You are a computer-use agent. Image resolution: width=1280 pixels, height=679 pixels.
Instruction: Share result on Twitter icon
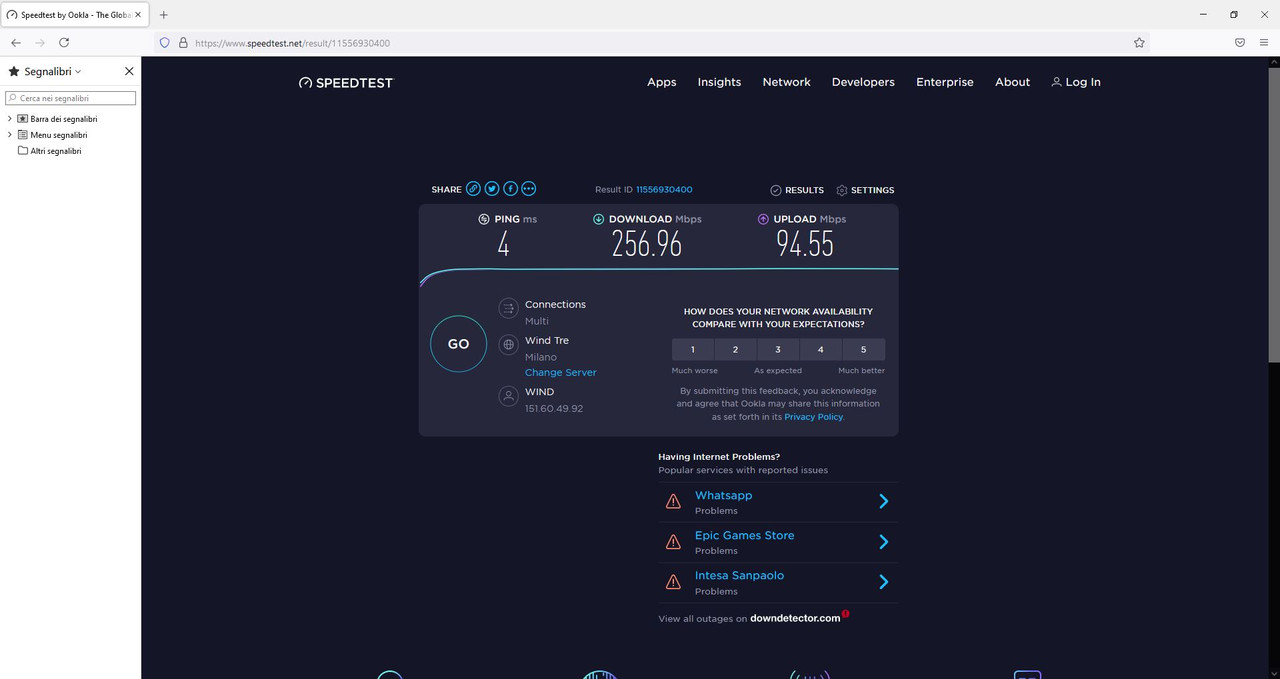pos(492,189)
